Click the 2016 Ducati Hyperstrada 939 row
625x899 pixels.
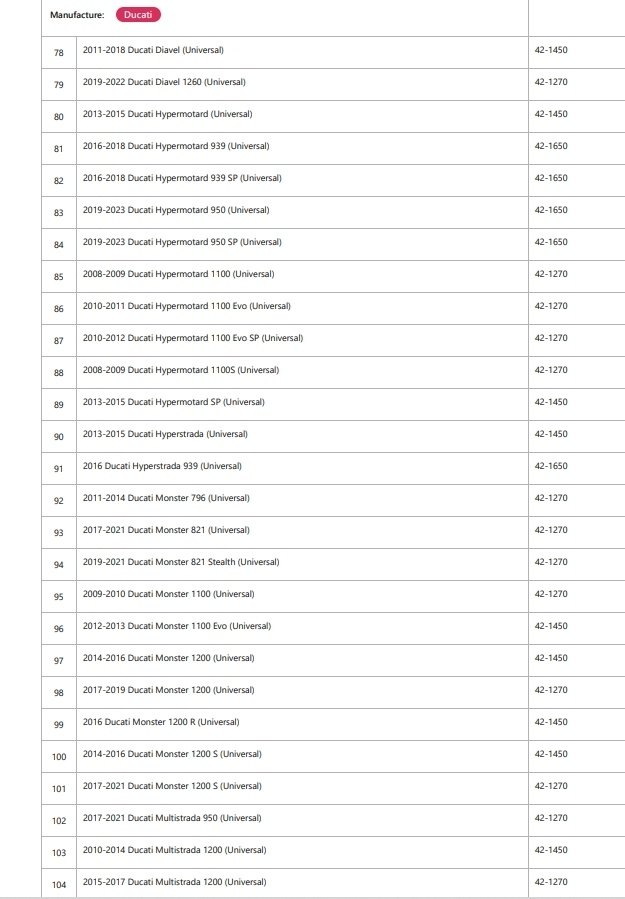coord(162,466)
